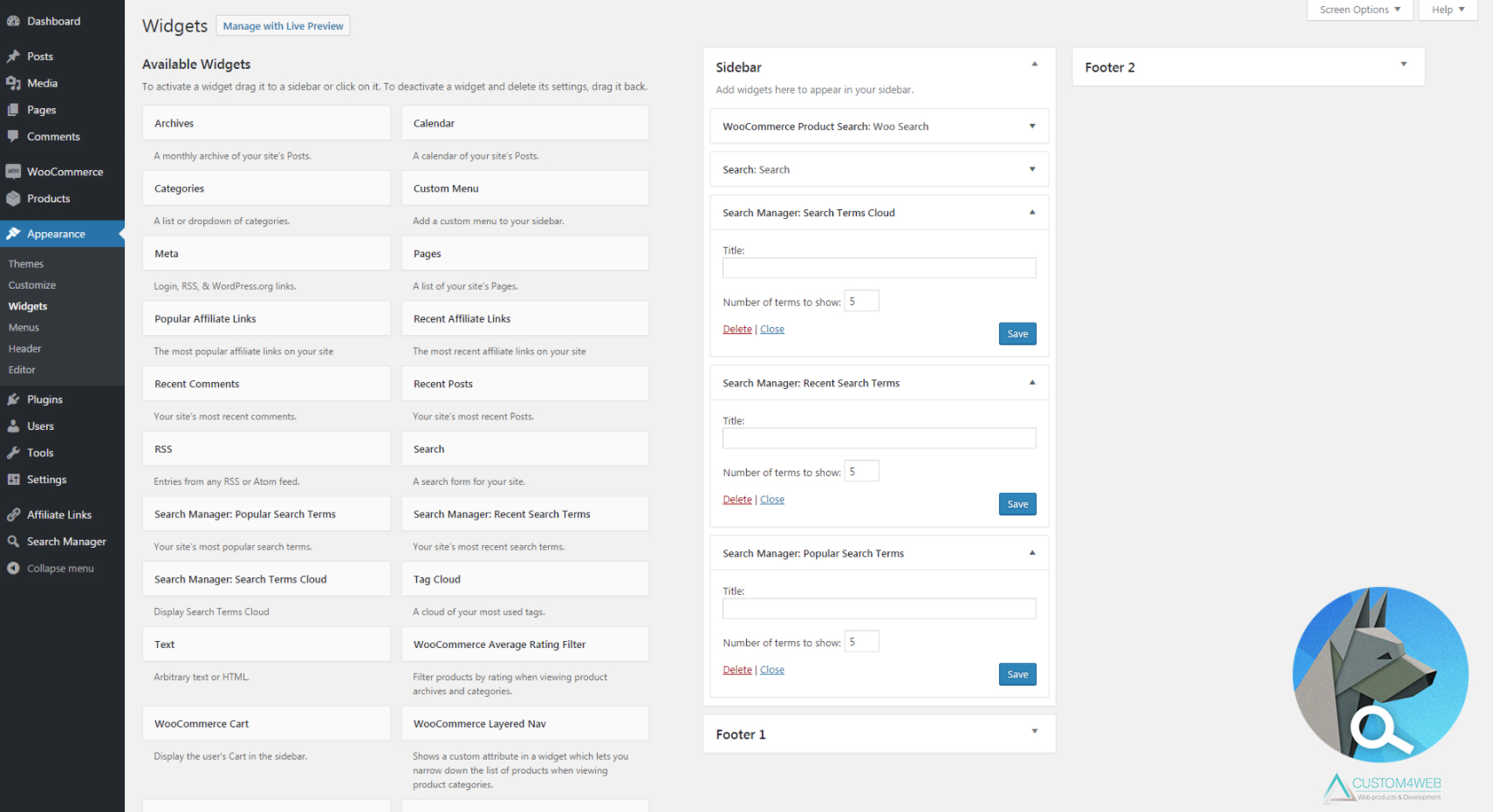Click Title field in Popular Search Terms

click(879, 608)
